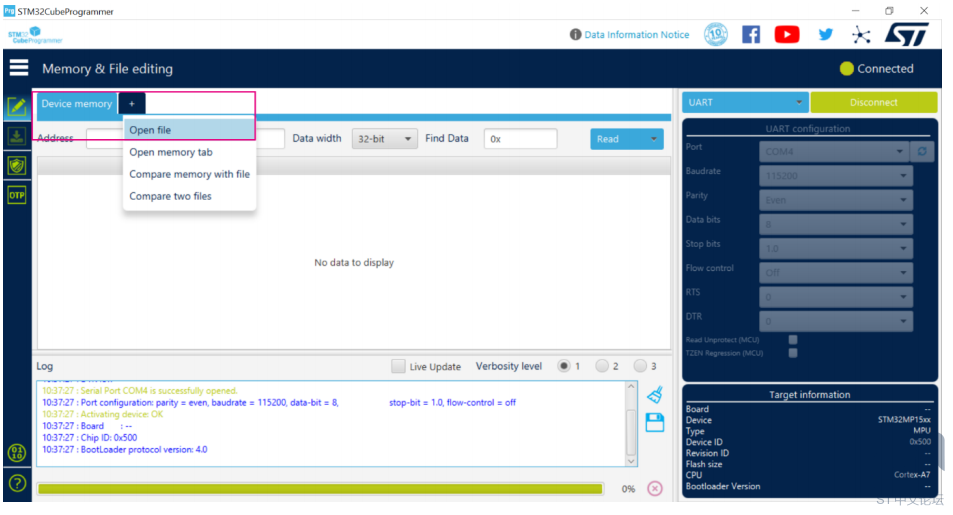Open the Port COM4 dropdown
This screenshot has height=515, width=953.
[834, 151]
